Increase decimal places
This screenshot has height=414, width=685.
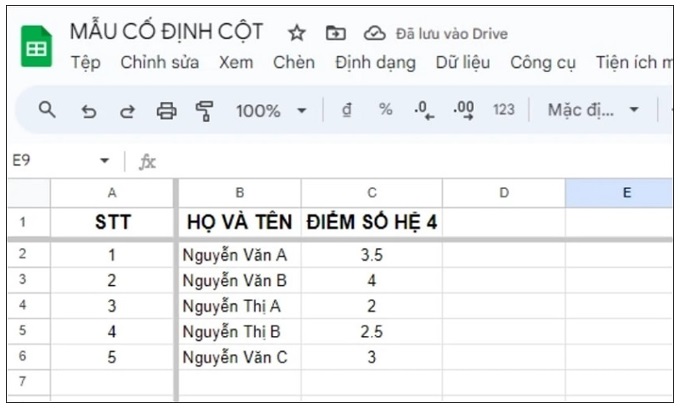463,110
